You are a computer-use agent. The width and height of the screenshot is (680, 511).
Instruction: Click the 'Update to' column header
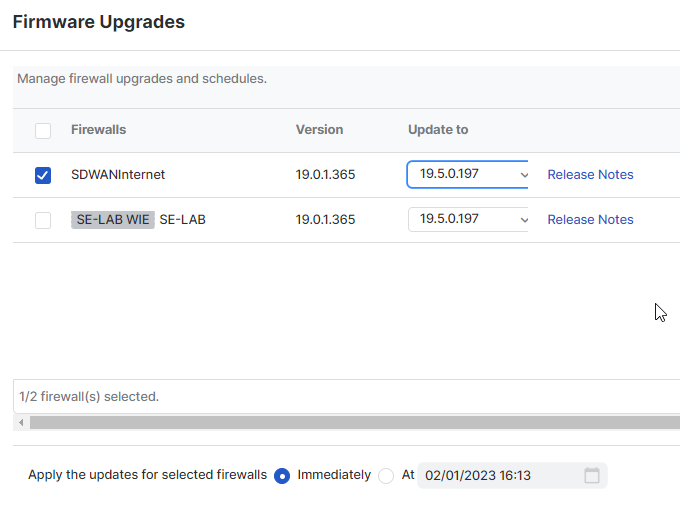point(438,130)
